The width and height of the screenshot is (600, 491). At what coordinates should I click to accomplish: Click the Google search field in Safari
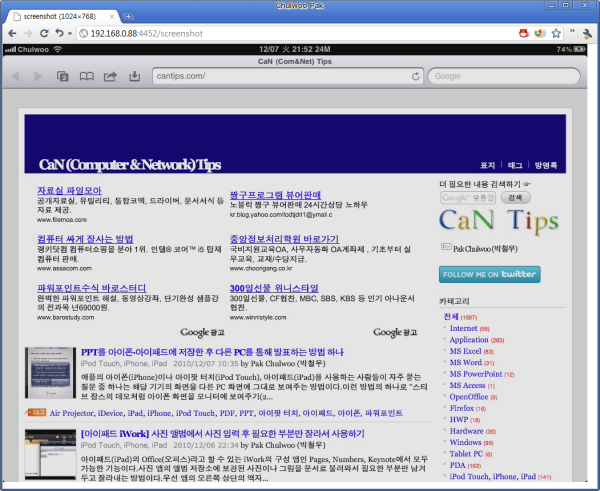[504, 76]
